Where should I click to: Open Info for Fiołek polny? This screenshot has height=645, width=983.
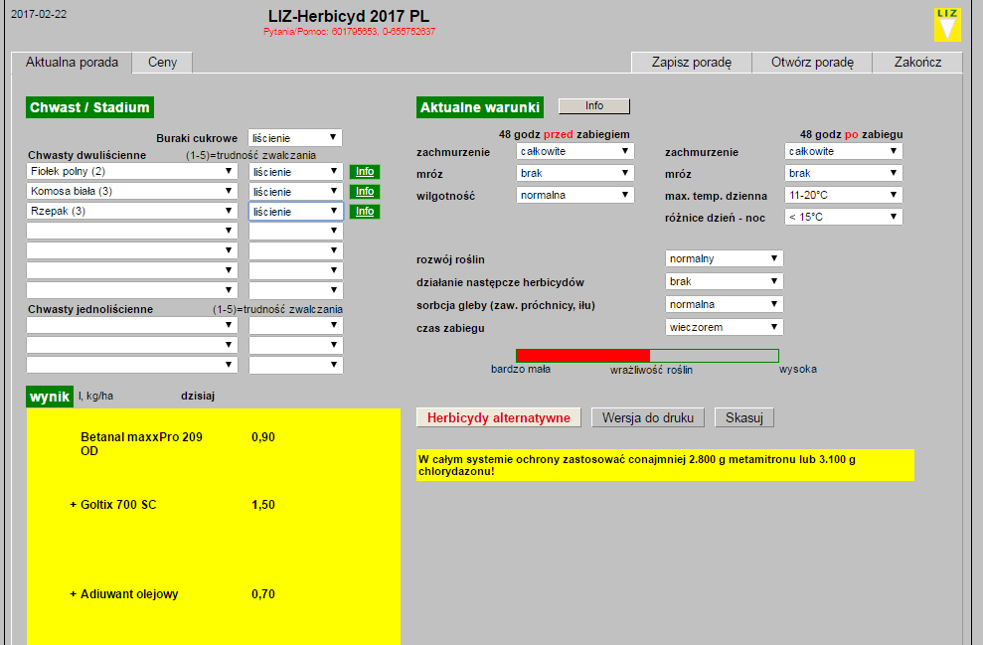point(365,172)
